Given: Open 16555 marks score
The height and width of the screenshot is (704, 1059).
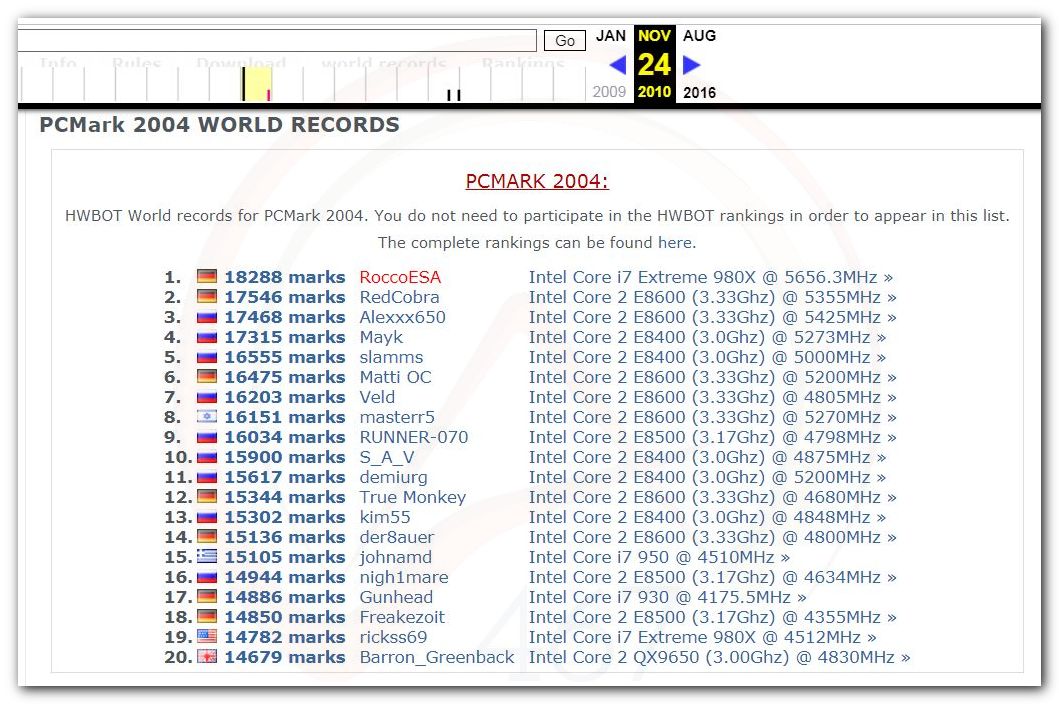Looking at the screenshot, I should 284,357.
